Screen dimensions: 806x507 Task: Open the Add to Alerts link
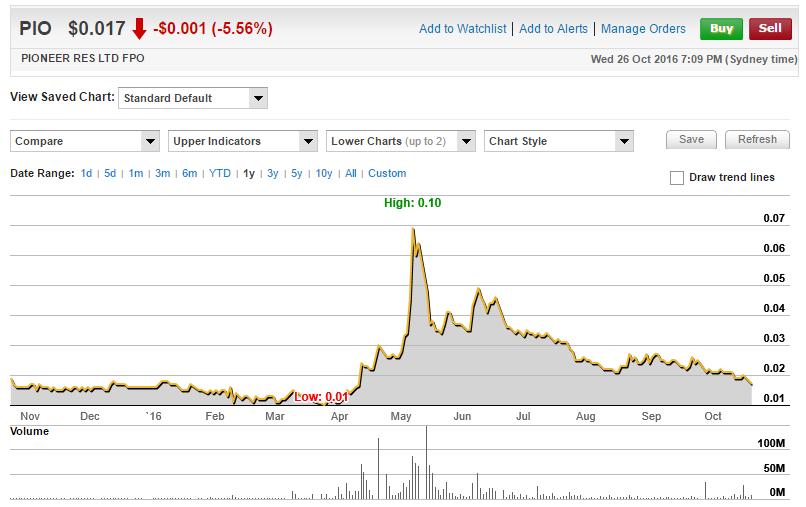pos(553,29)
